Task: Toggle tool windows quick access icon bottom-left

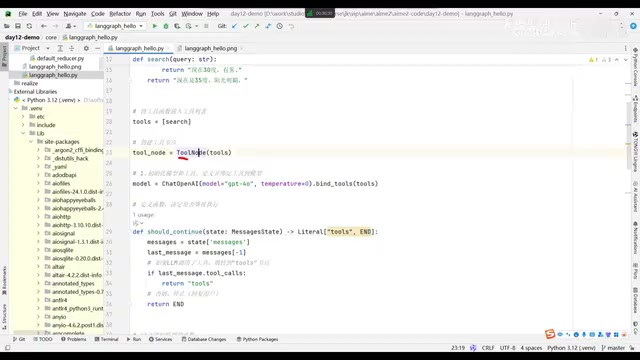Action: coord(7,348)
